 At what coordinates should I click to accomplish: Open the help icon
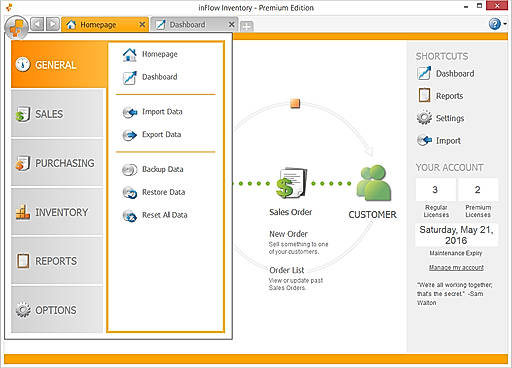[495, 24]
